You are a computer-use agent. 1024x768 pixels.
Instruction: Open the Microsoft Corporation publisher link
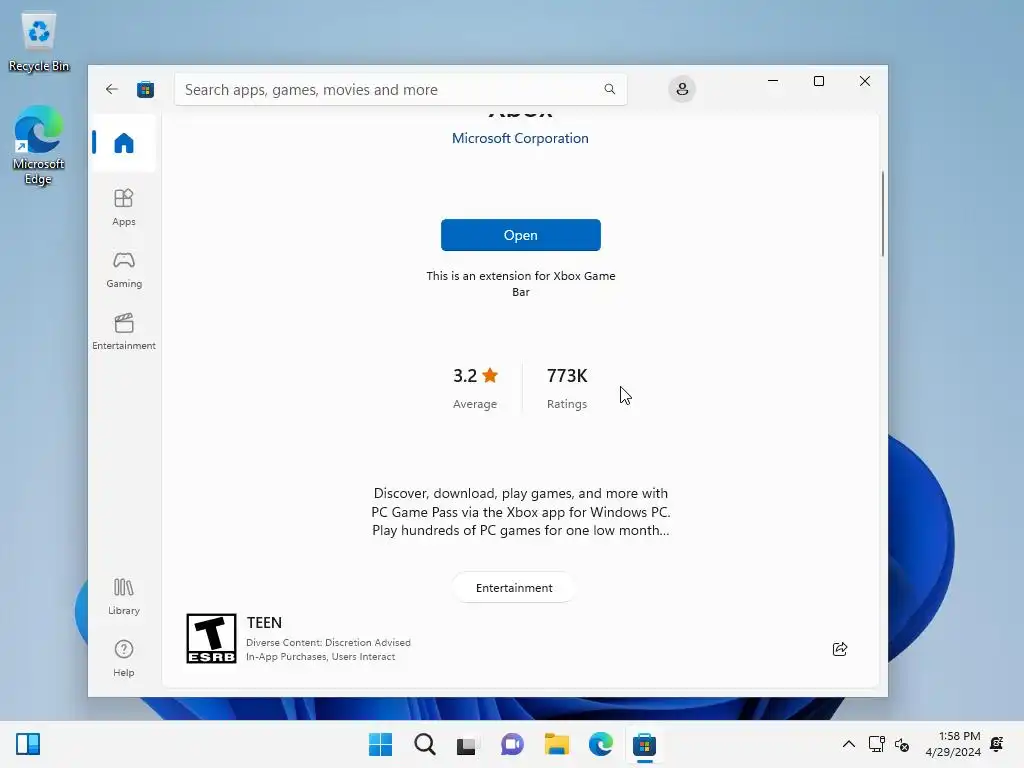(x=520, y=138)
